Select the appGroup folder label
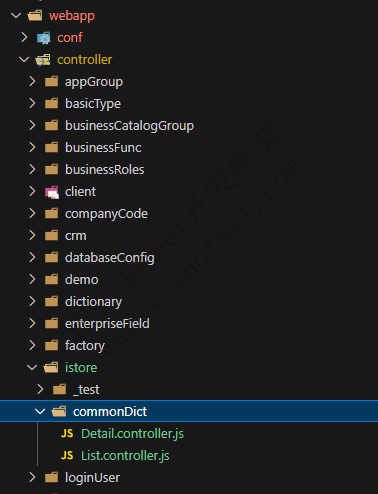Viewport: 378px width, 494px height. 94,82
